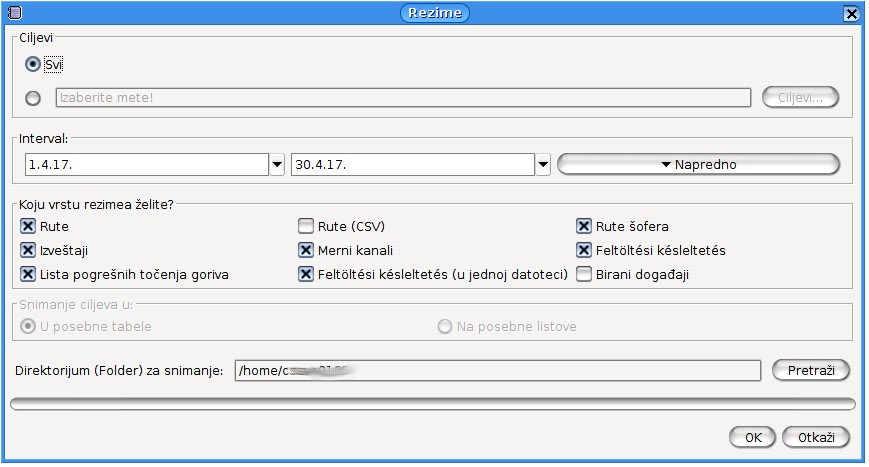Viewport: 869px width, 467px height.
Task: Enable the Rute (CSV) checkbox
Action: coord(306,226)
